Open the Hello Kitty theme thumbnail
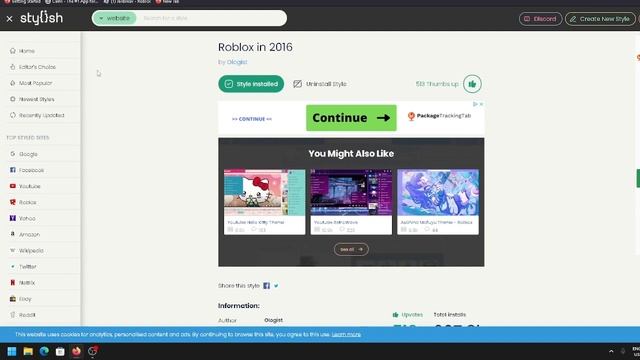 tap(264, 192)
